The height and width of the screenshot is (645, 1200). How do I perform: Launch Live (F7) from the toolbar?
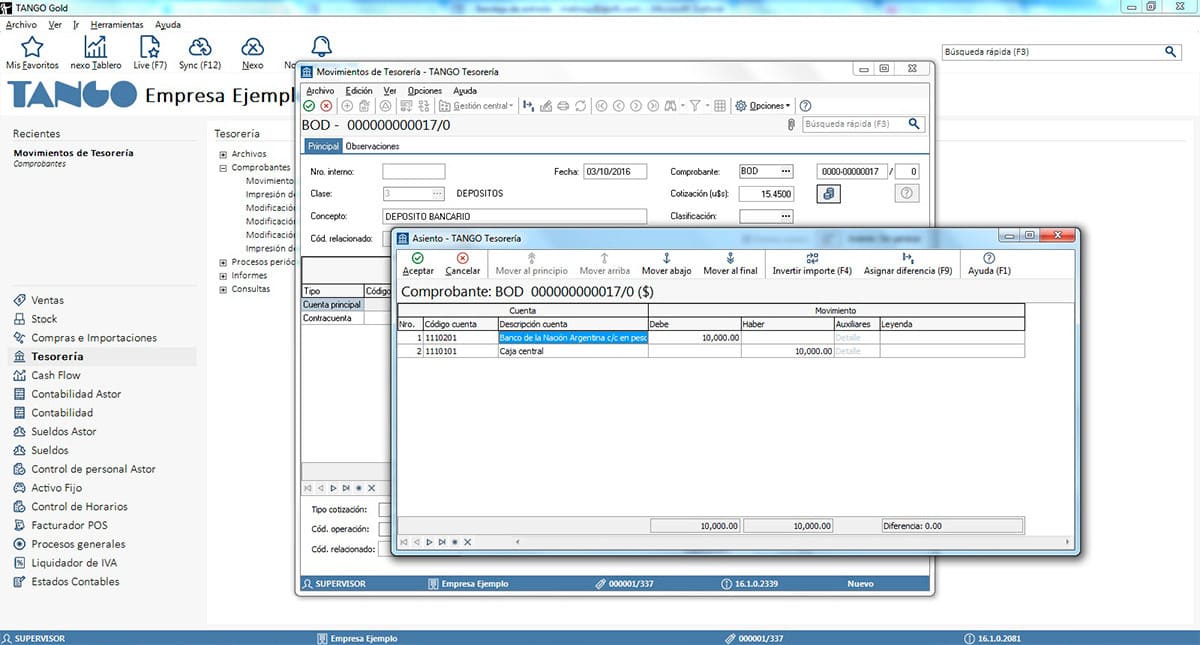149,53
